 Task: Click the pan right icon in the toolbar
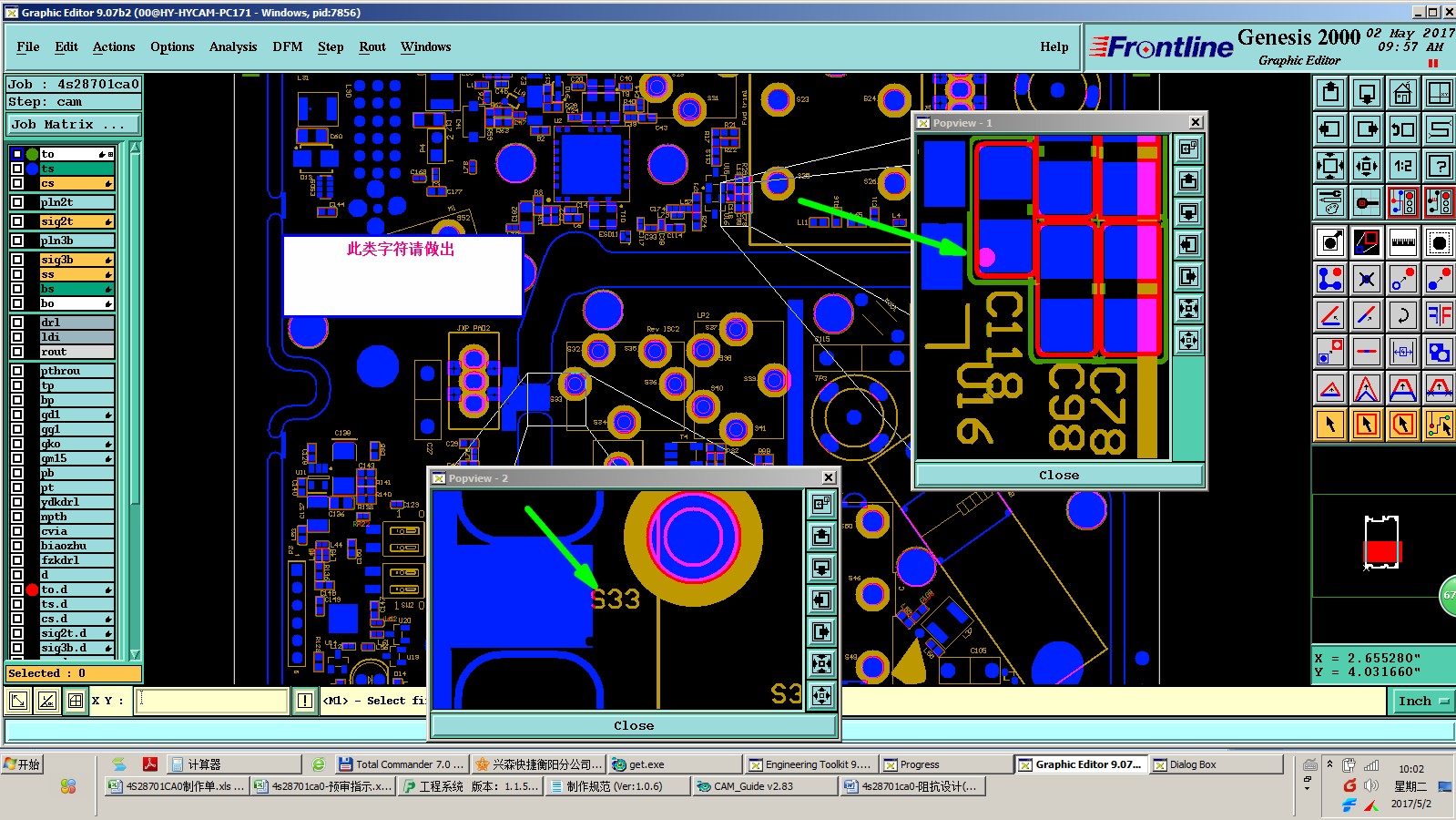pyautogui.click(x=1367, y=129)
